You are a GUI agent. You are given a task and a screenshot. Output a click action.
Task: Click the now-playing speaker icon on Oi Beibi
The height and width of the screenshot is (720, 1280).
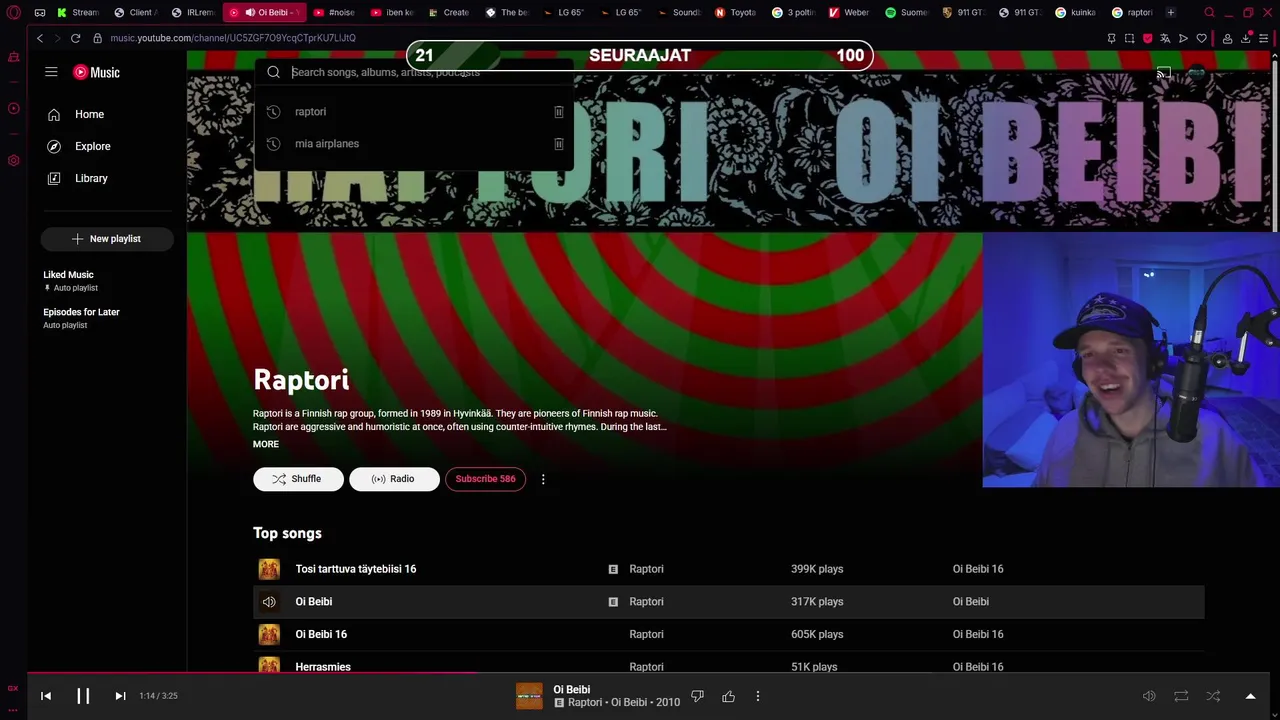(x=269, y=602)
